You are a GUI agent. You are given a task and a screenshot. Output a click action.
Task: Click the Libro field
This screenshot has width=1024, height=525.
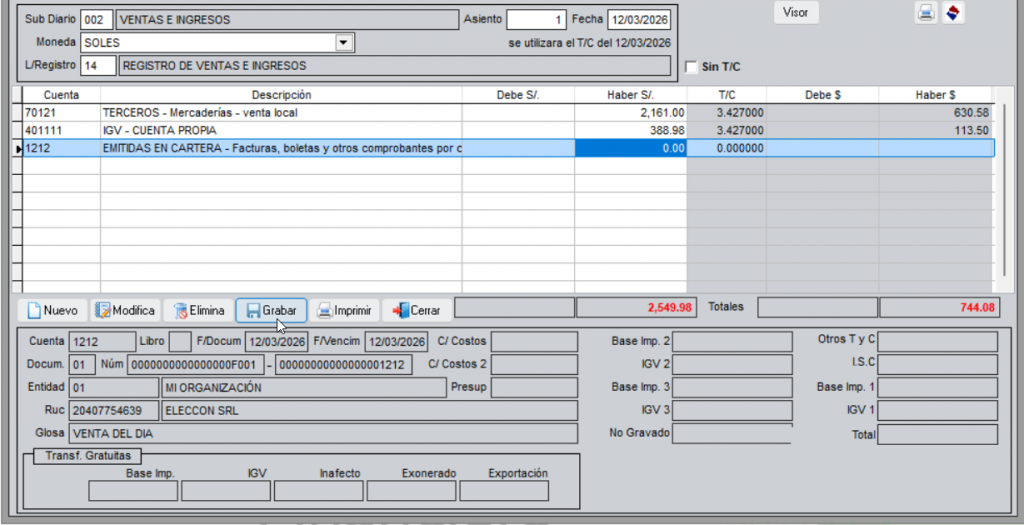[180, 342]
